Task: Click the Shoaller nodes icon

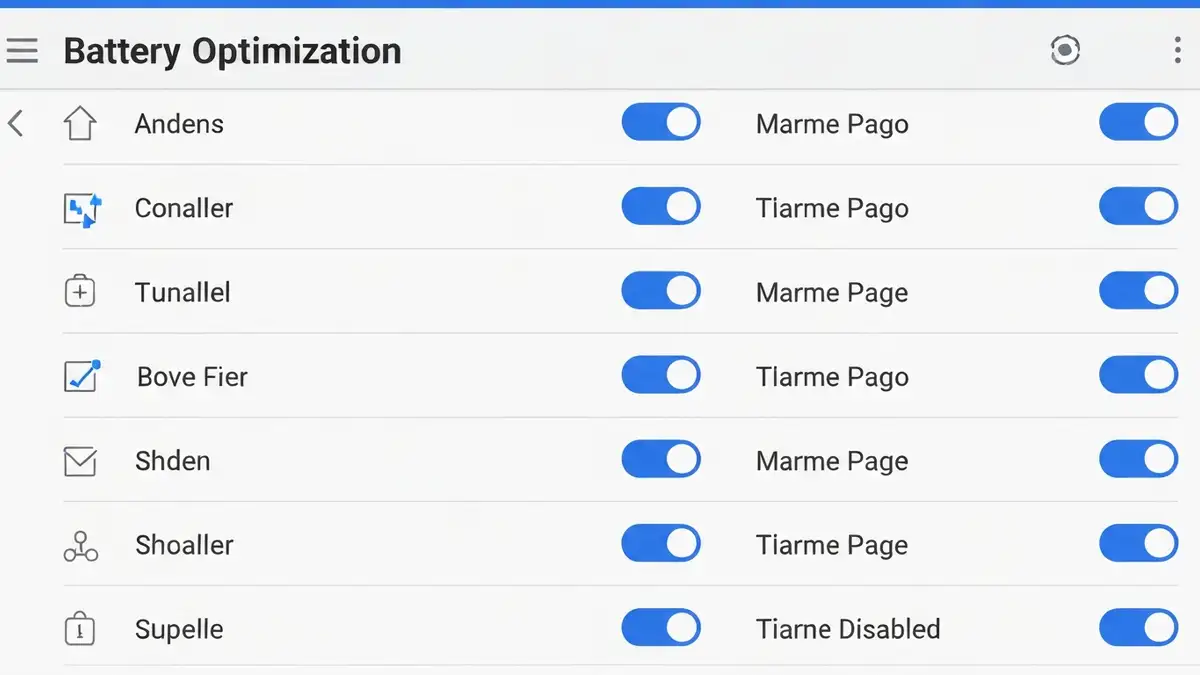Action: pos(81,545)
